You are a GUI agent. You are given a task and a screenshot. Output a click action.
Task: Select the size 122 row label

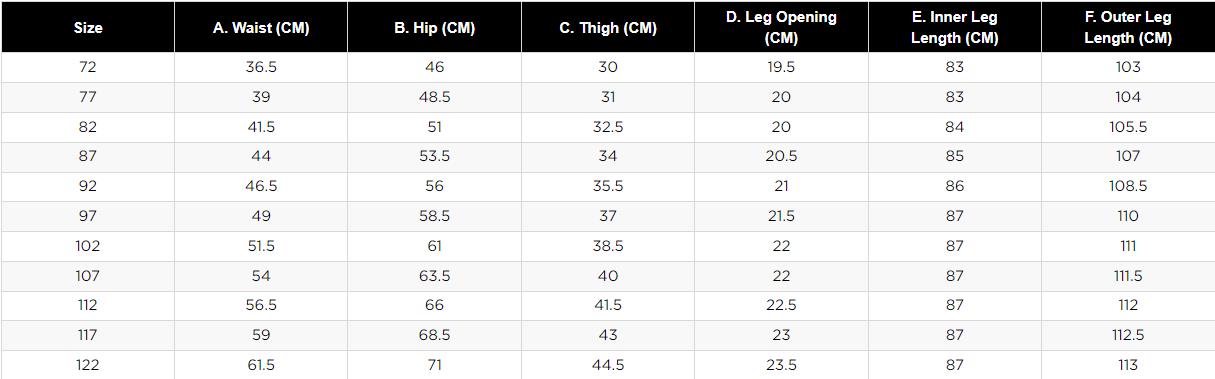88,365
